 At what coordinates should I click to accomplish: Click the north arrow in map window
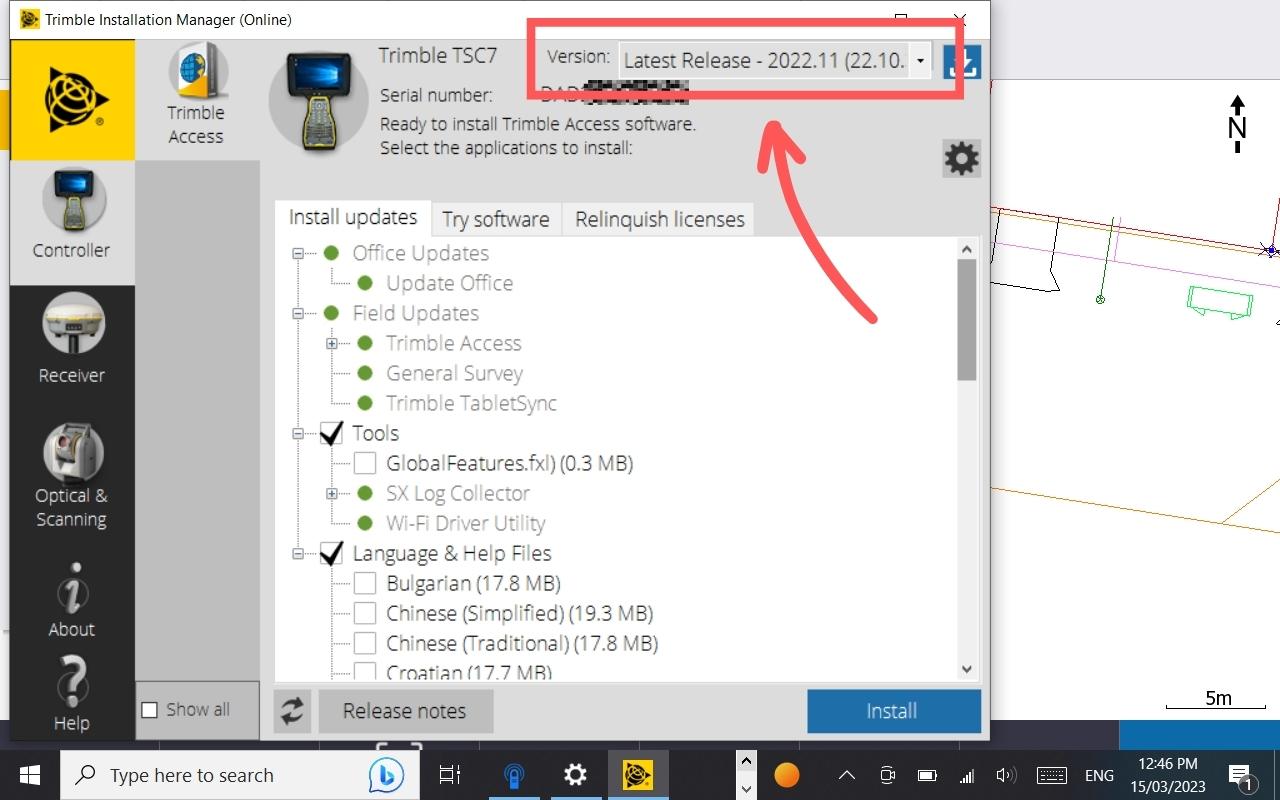1237,124
